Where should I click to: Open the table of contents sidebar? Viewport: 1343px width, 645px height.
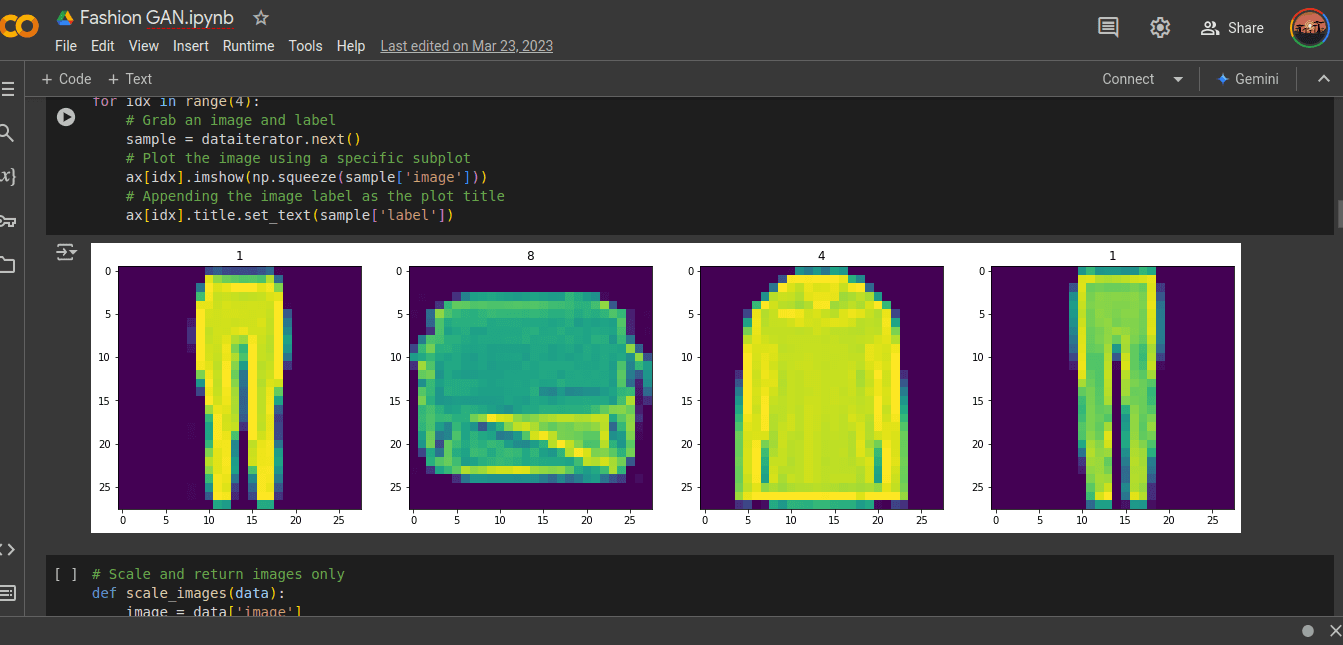click(8, 89)
